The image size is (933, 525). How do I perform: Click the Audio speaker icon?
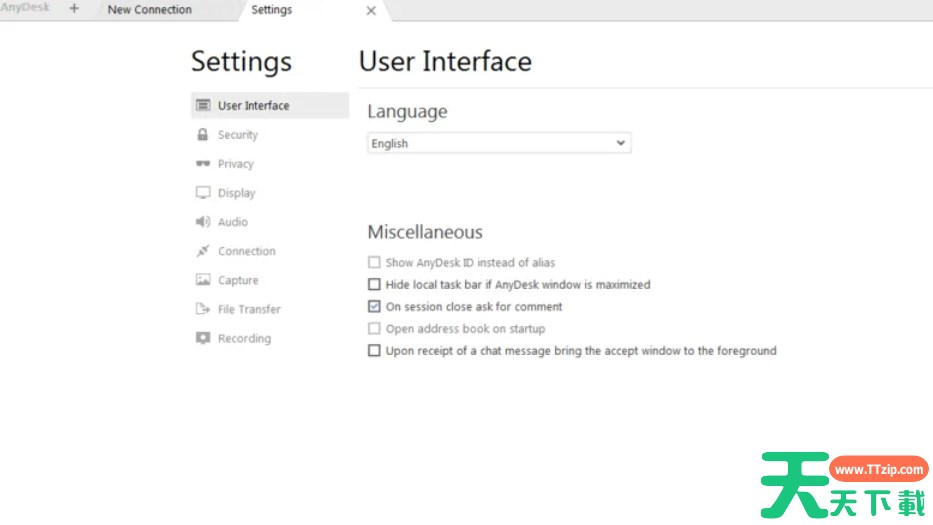[203, 222]
